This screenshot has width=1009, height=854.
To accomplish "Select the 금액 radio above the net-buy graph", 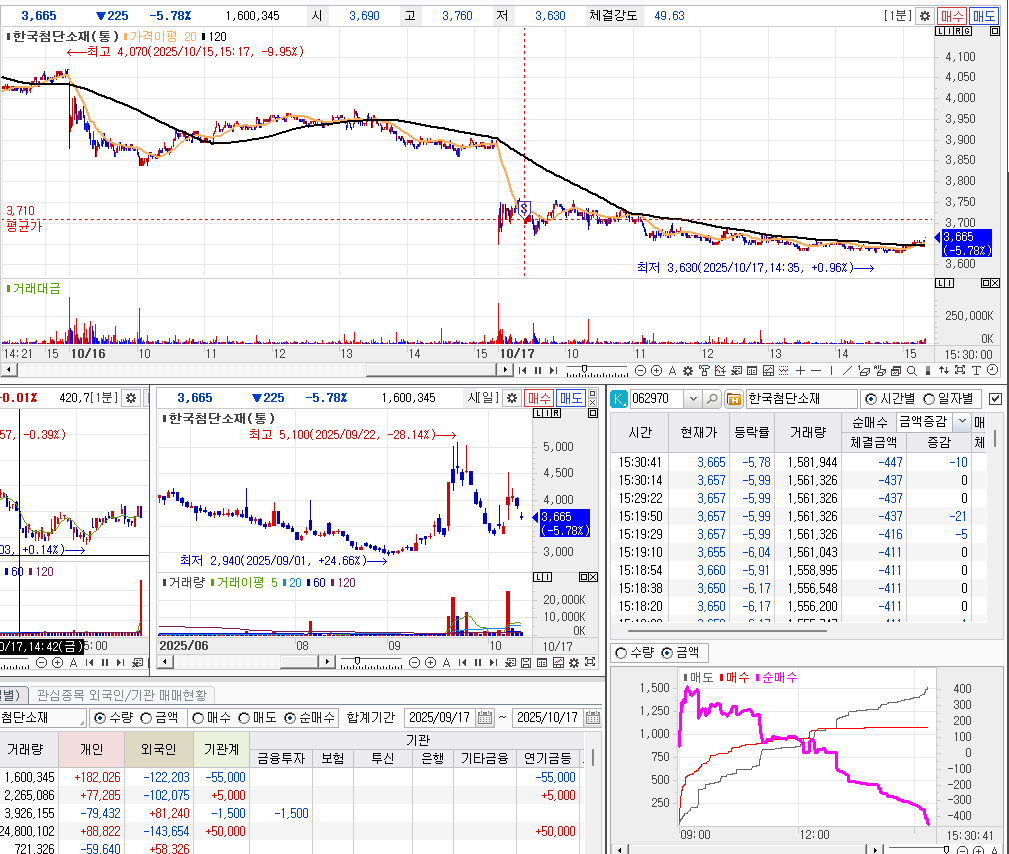I will 667,653.
